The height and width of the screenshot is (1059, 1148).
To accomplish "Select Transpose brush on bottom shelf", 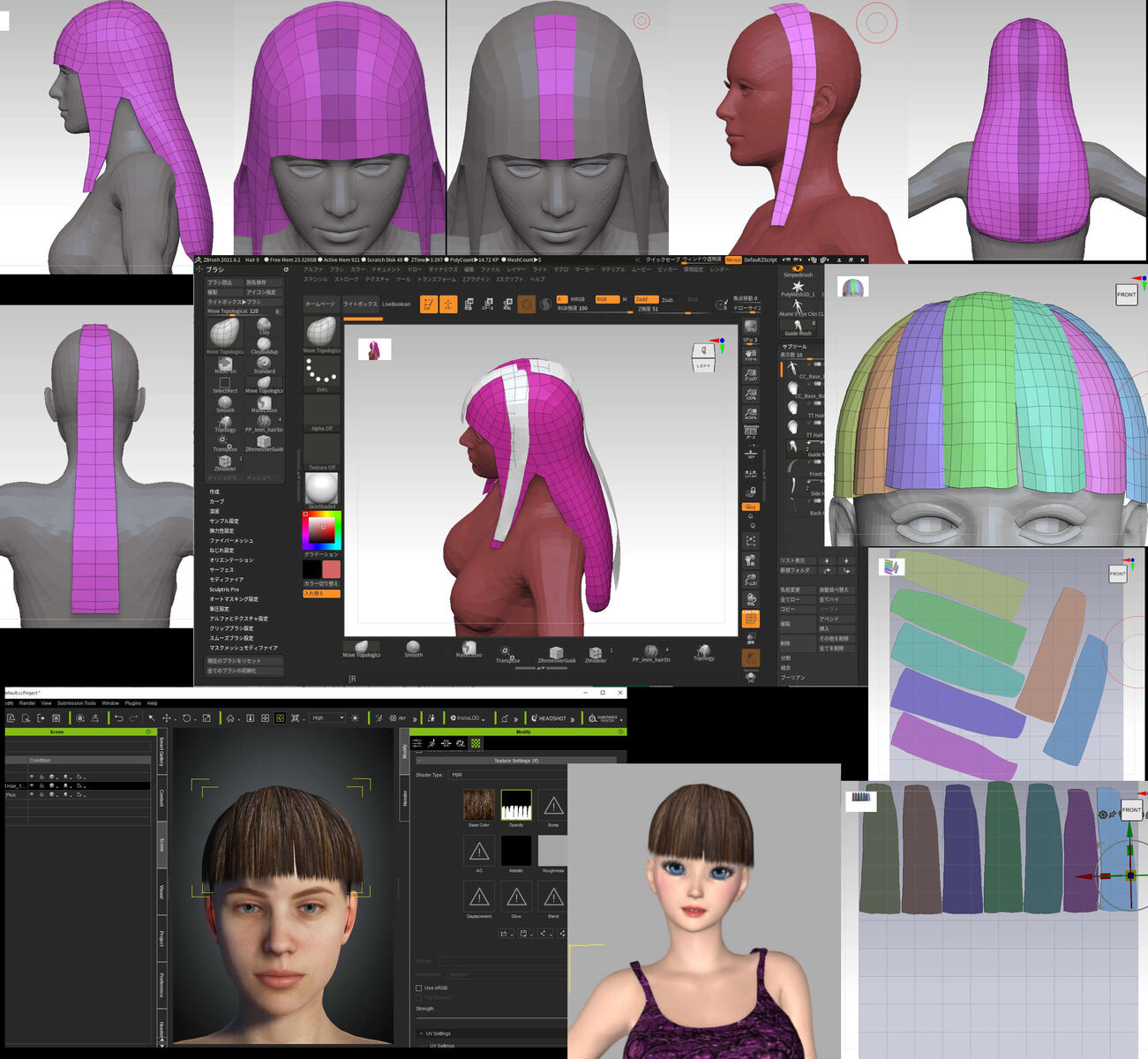I will pos(507,652).
